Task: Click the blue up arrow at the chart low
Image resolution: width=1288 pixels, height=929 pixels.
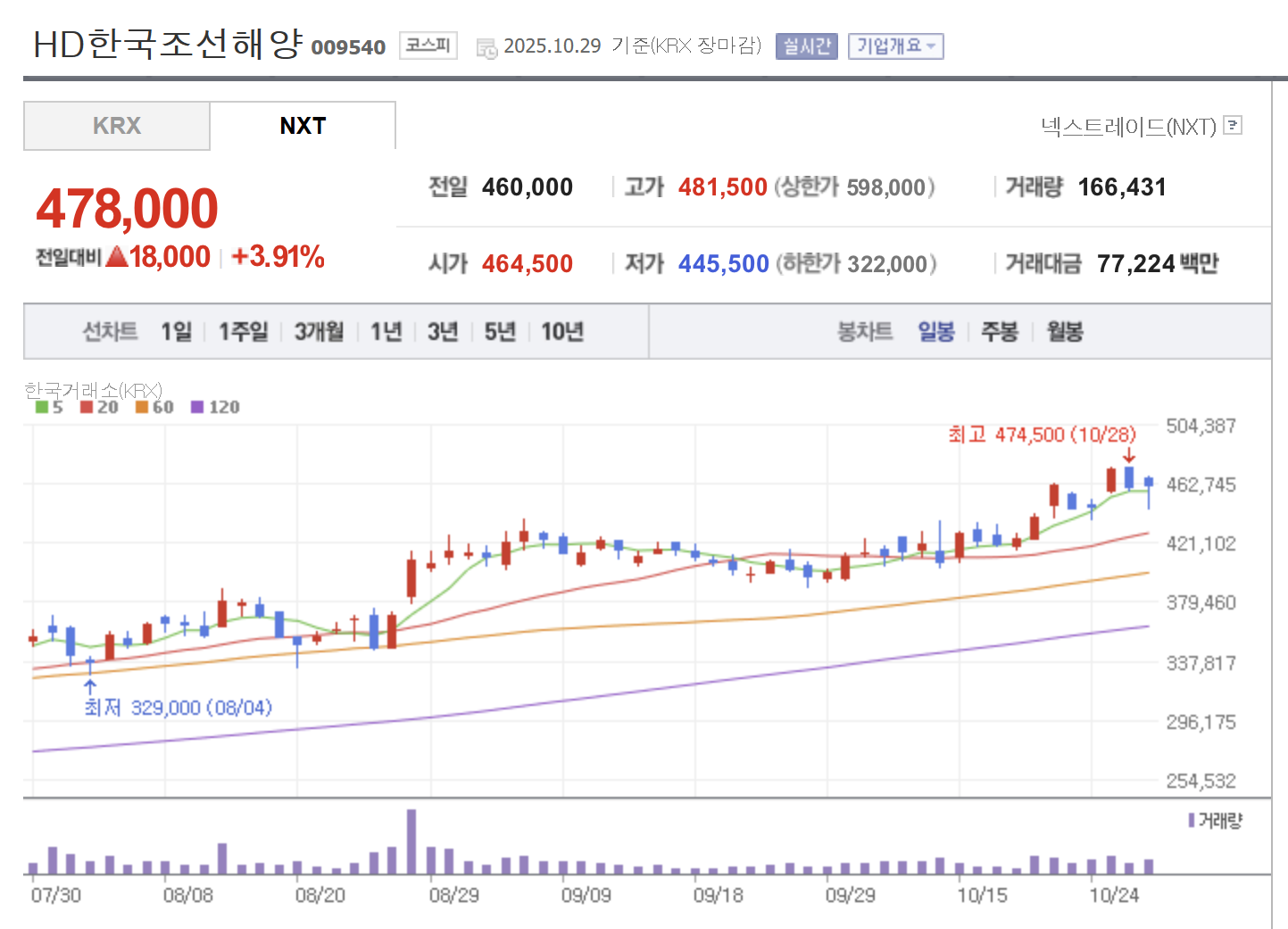Action: [x=89, y=686]
